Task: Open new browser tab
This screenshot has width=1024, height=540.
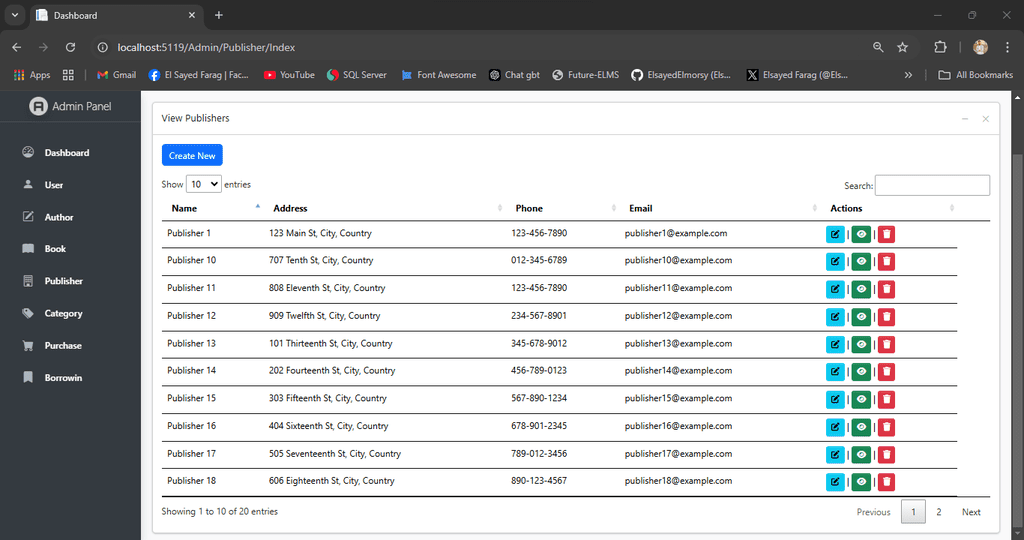Action: tap(219, 15)
